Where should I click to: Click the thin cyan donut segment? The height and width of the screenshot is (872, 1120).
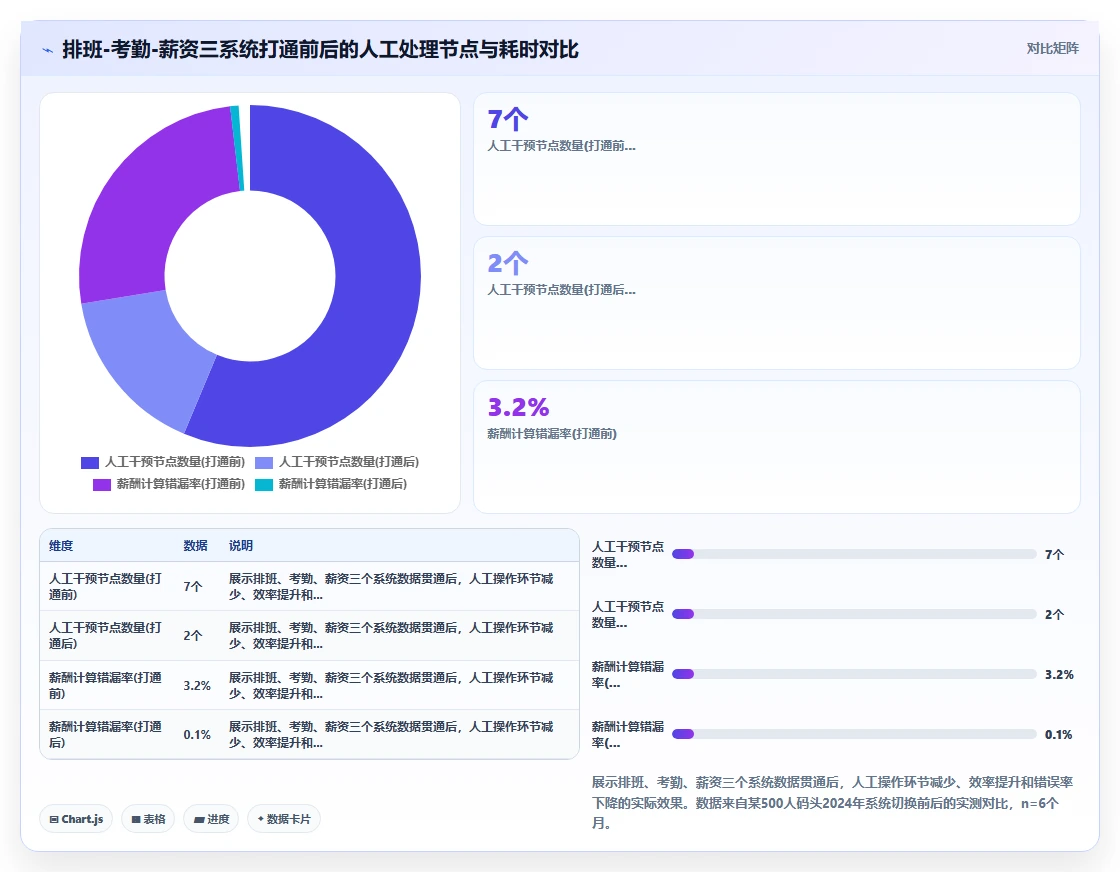coord(237,149)
